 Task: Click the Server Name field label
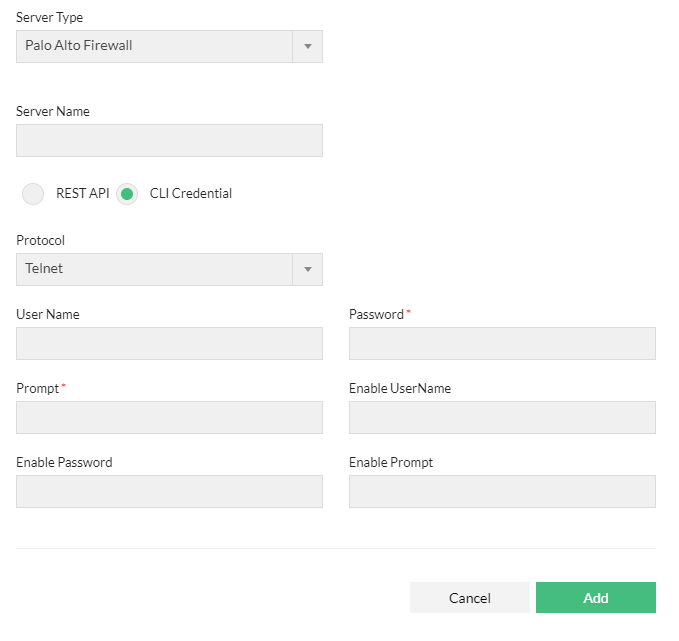[53, 112]
